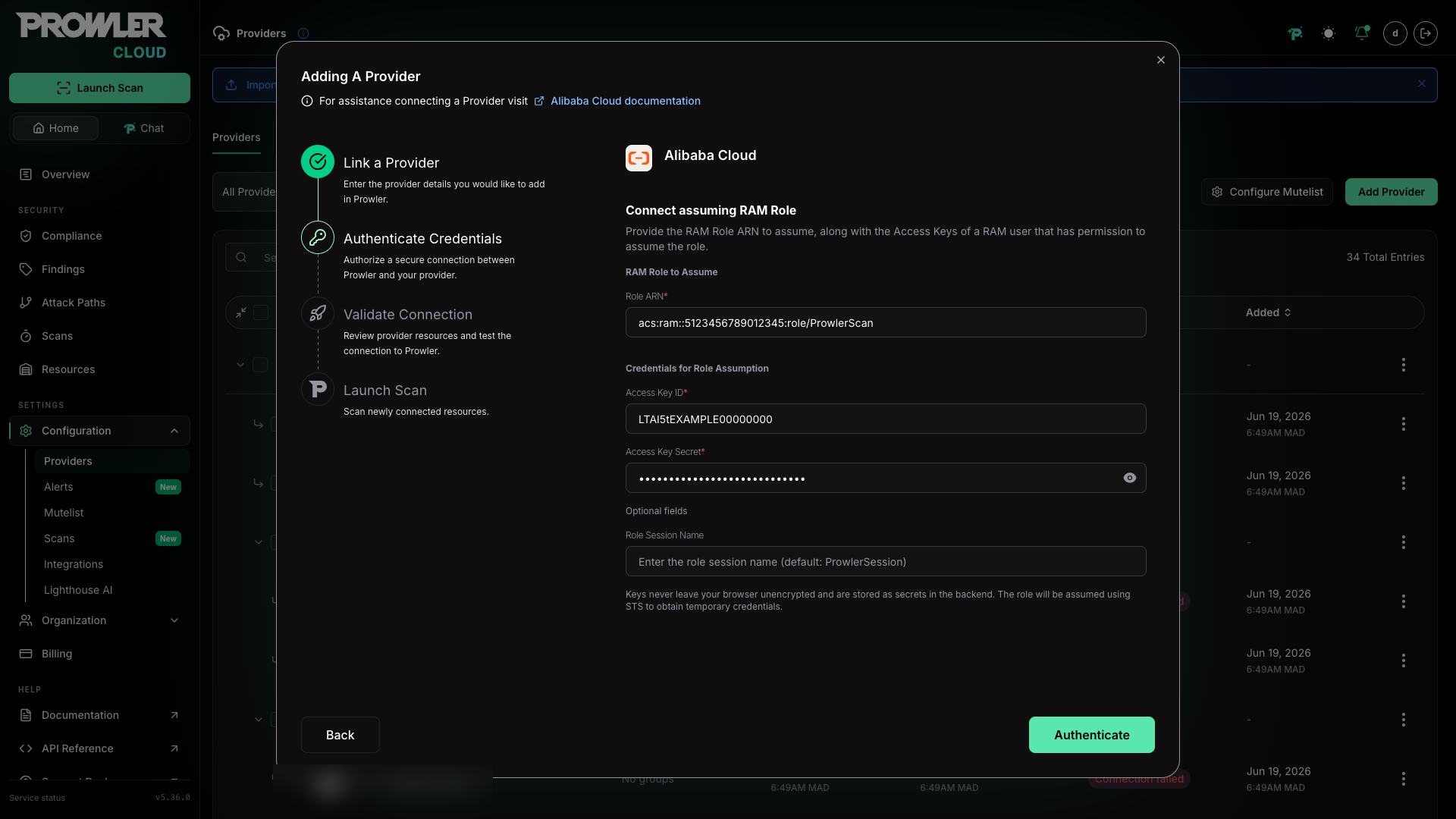The width and height of the screenshot is (1456, 819).
Task: Open the user avatar menu
Action: pyautogui.click(x=1395, y=33)
